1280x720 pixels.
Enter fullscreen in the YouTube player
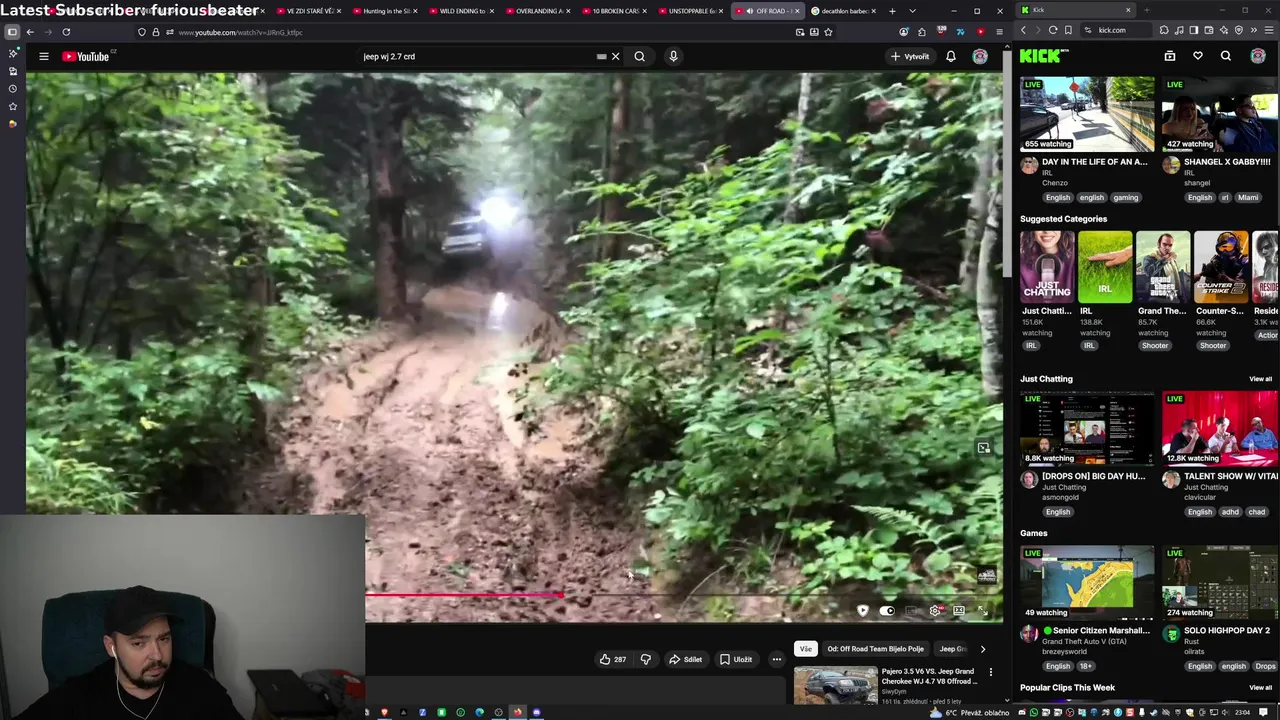(x=983, y=611)
